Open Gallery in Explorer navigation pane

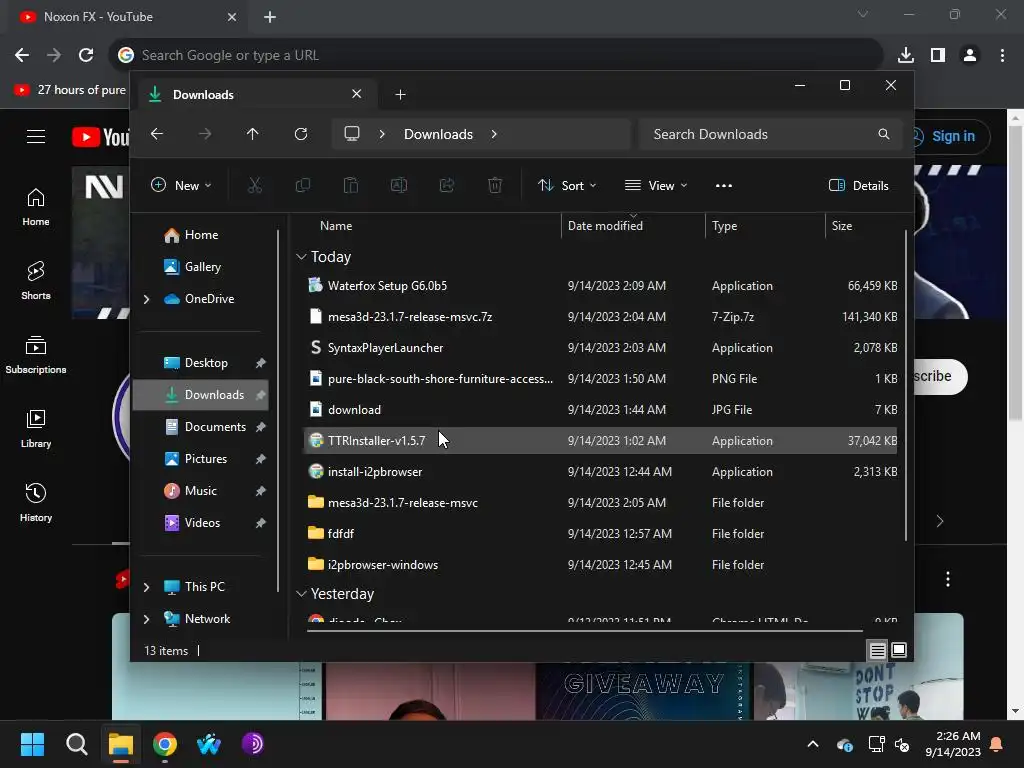point(202,267)
